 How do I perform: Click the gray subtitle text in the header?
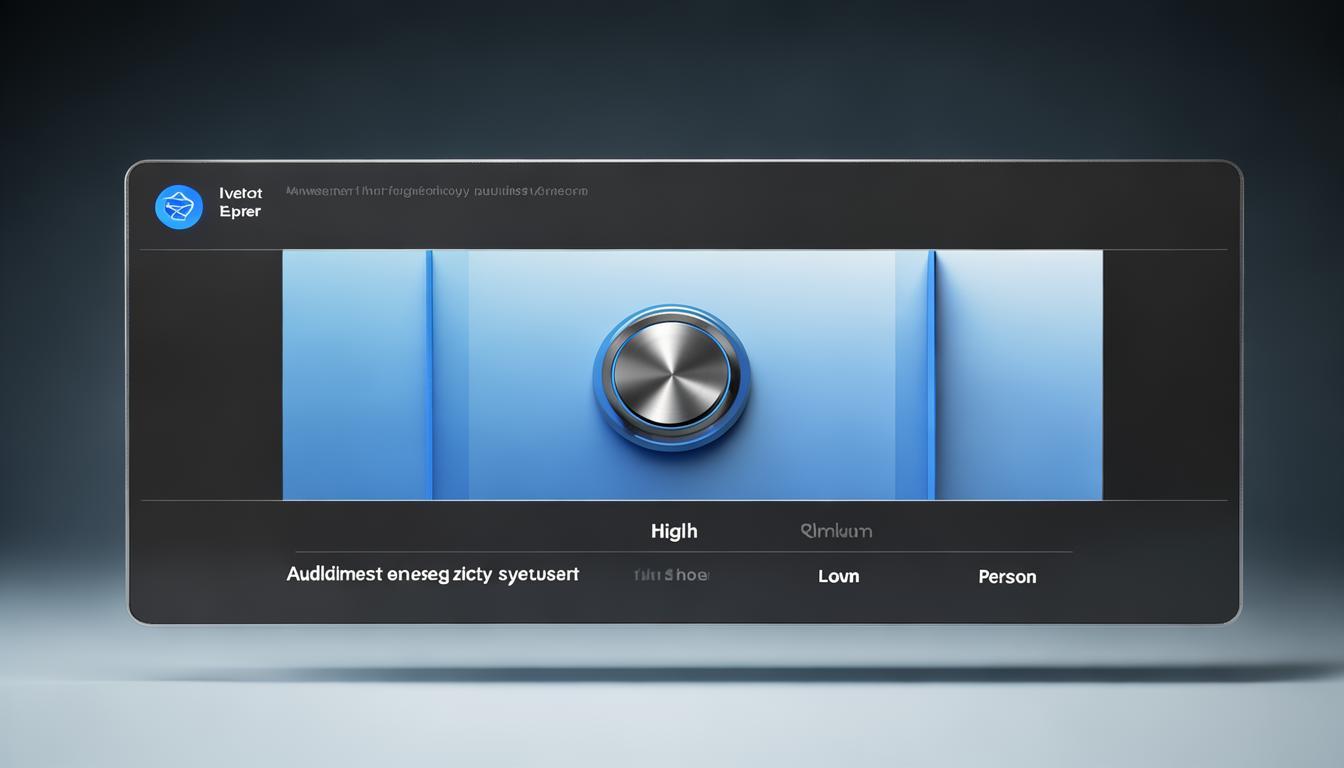click(x=436, y=190)
